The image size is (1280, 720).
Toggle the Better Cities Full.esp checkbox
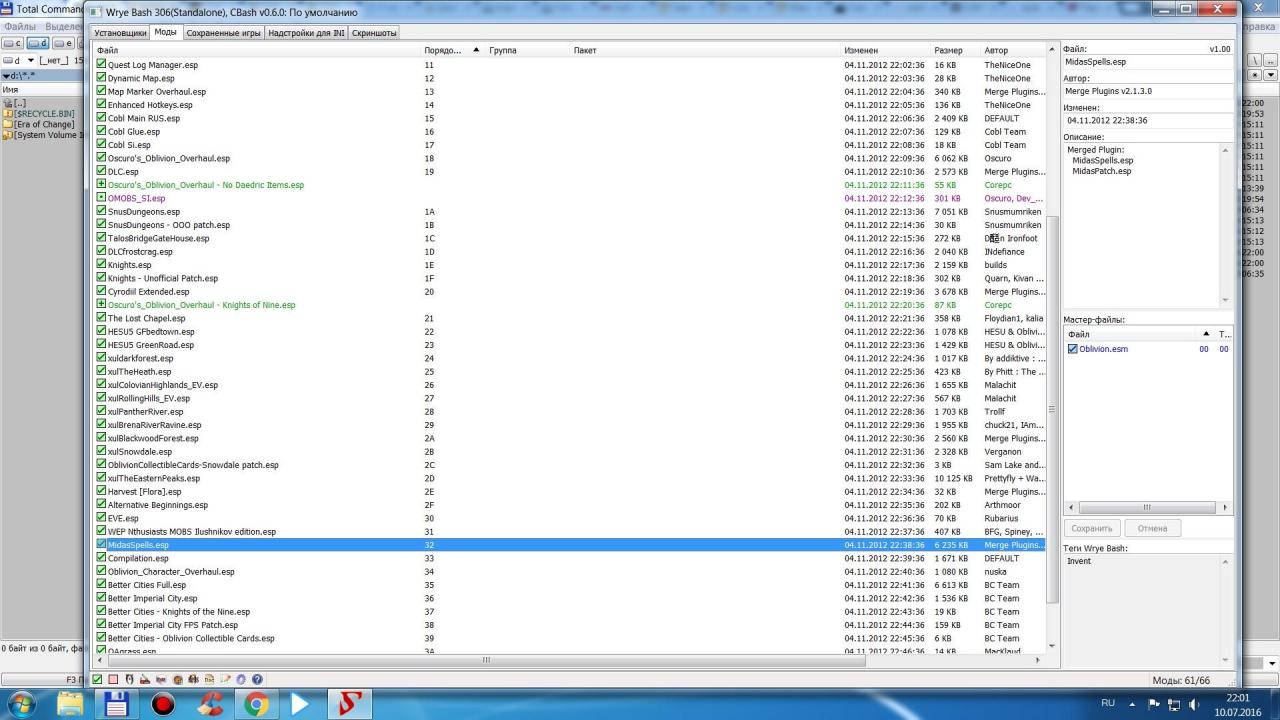pyautogui.click(x=101, y=585)
